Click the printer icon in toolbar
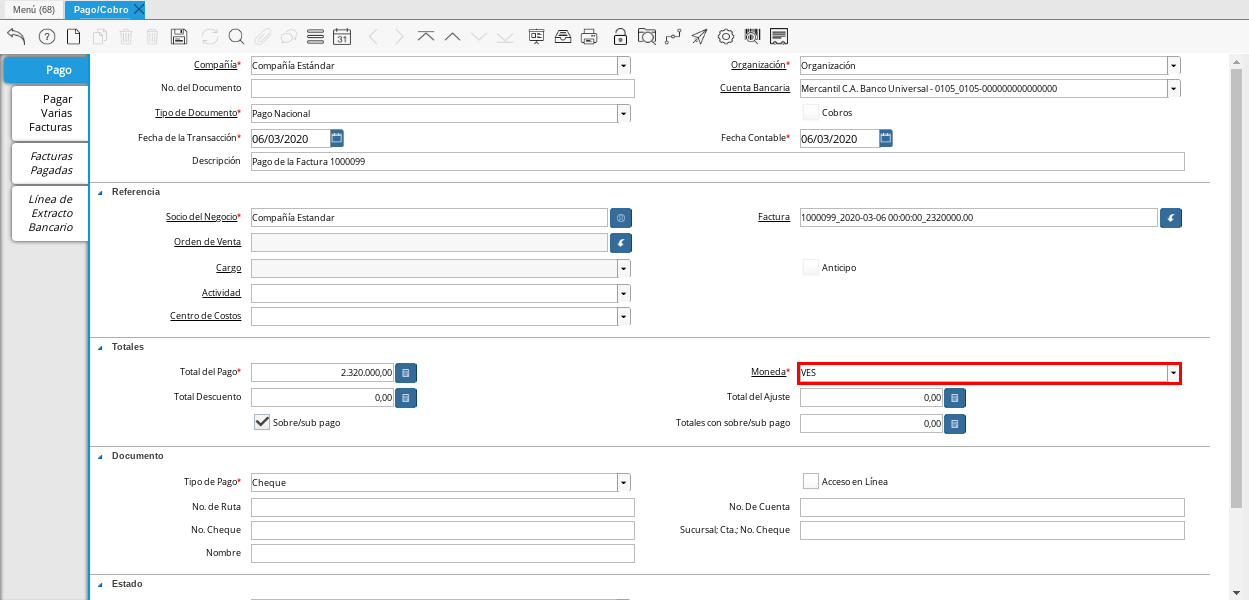 click(x=590, y=37)
